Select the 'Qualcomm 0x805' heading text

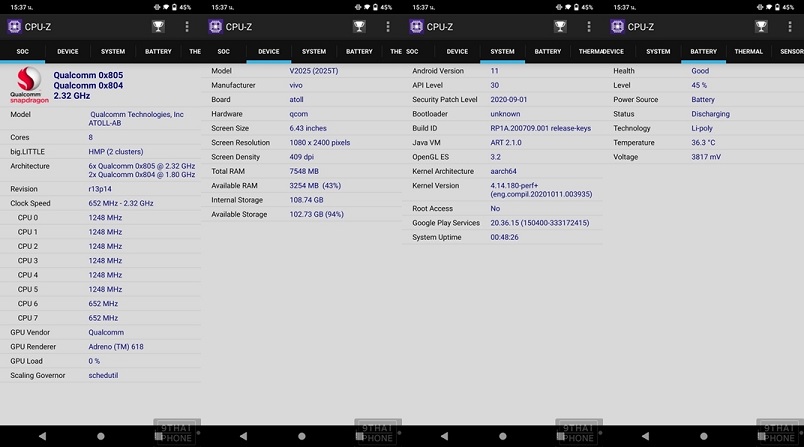(88, 75)
